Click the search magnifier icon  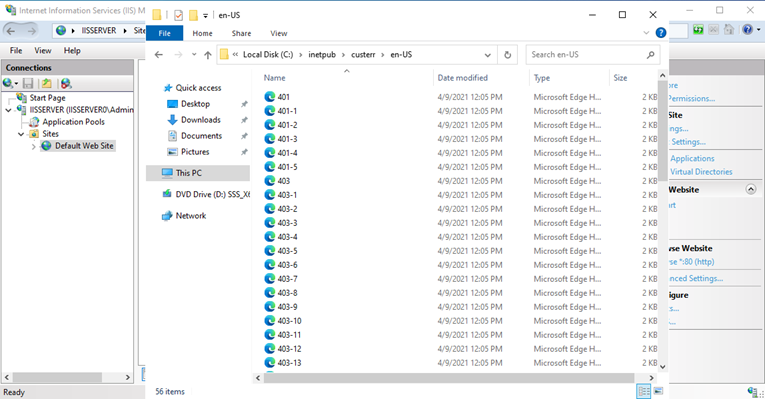click(650, 55)
